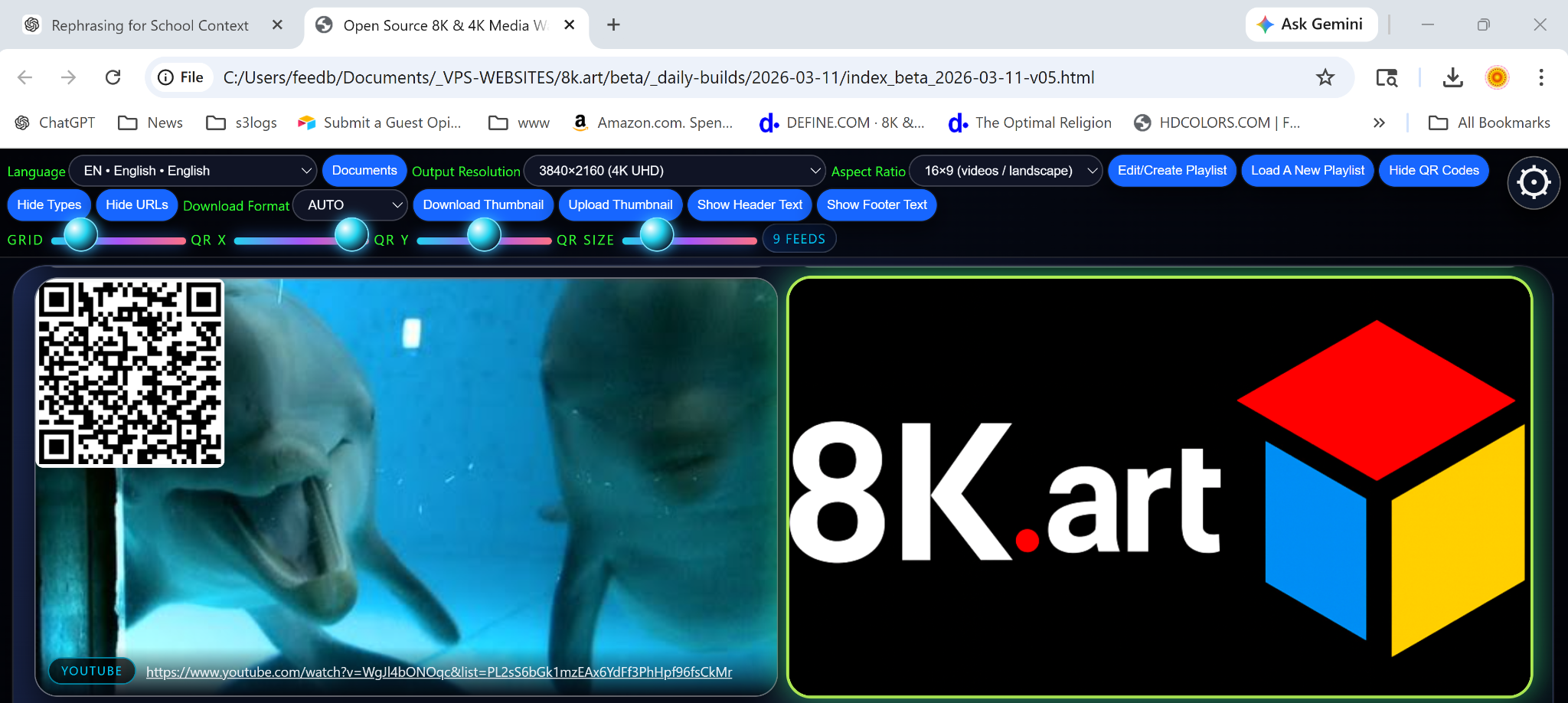1568x703 pixels.
Task: Open the ChatGPT bookmark
Action: coord(55,123)
